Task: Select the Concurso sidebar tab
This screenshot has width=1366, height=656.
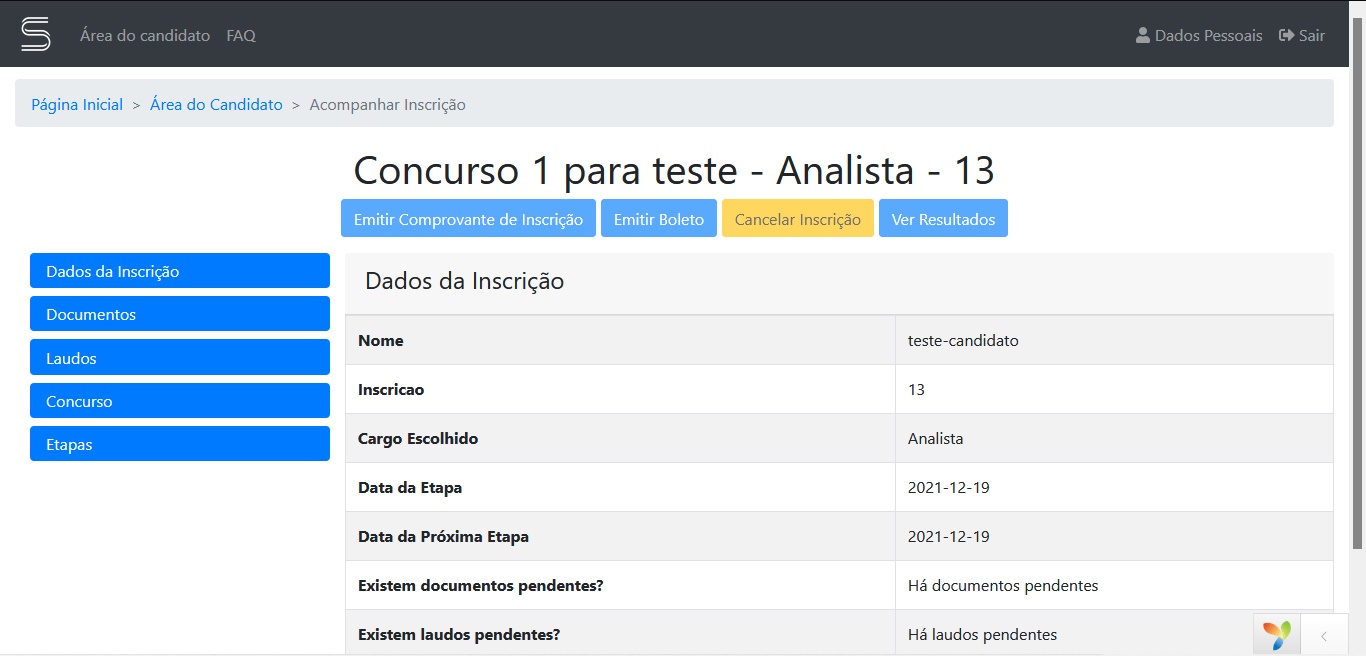Action: point(180,401)
